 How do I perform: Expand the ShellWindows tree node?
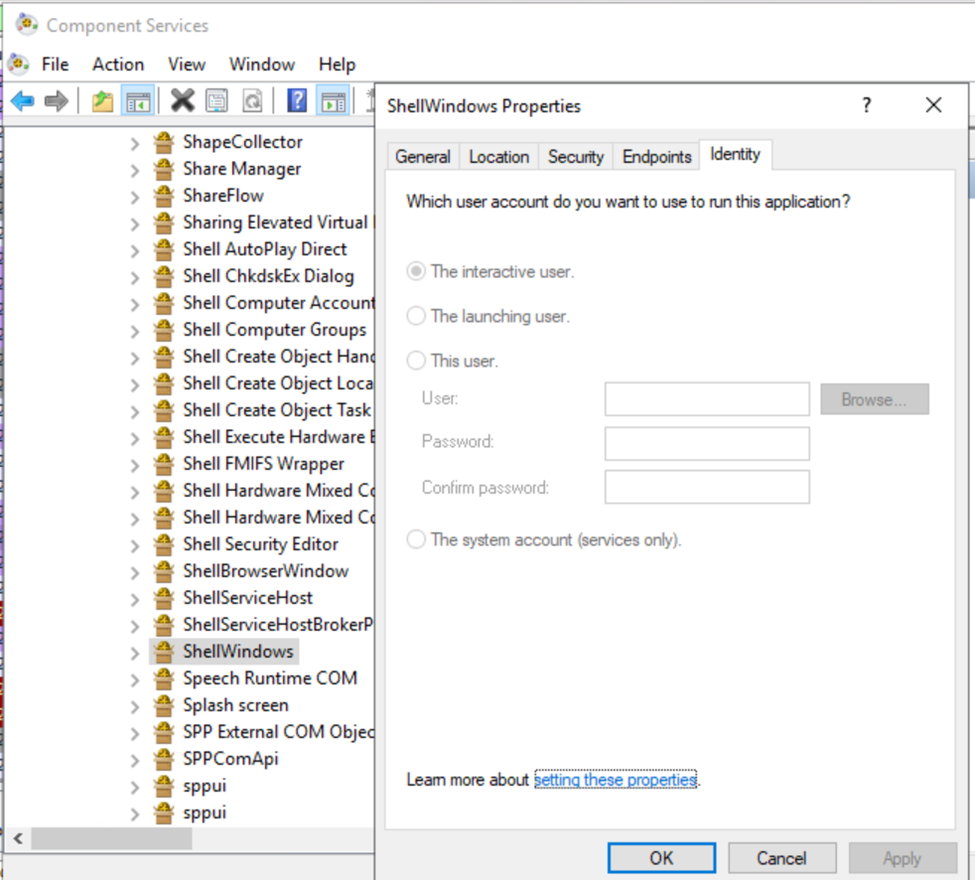134,653
